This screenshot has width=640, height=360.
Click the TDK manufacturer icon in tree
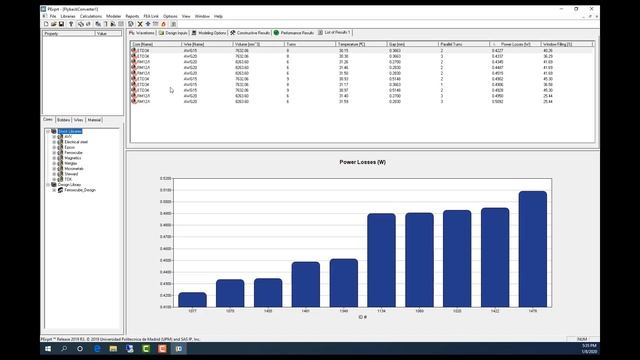[60, 179]
